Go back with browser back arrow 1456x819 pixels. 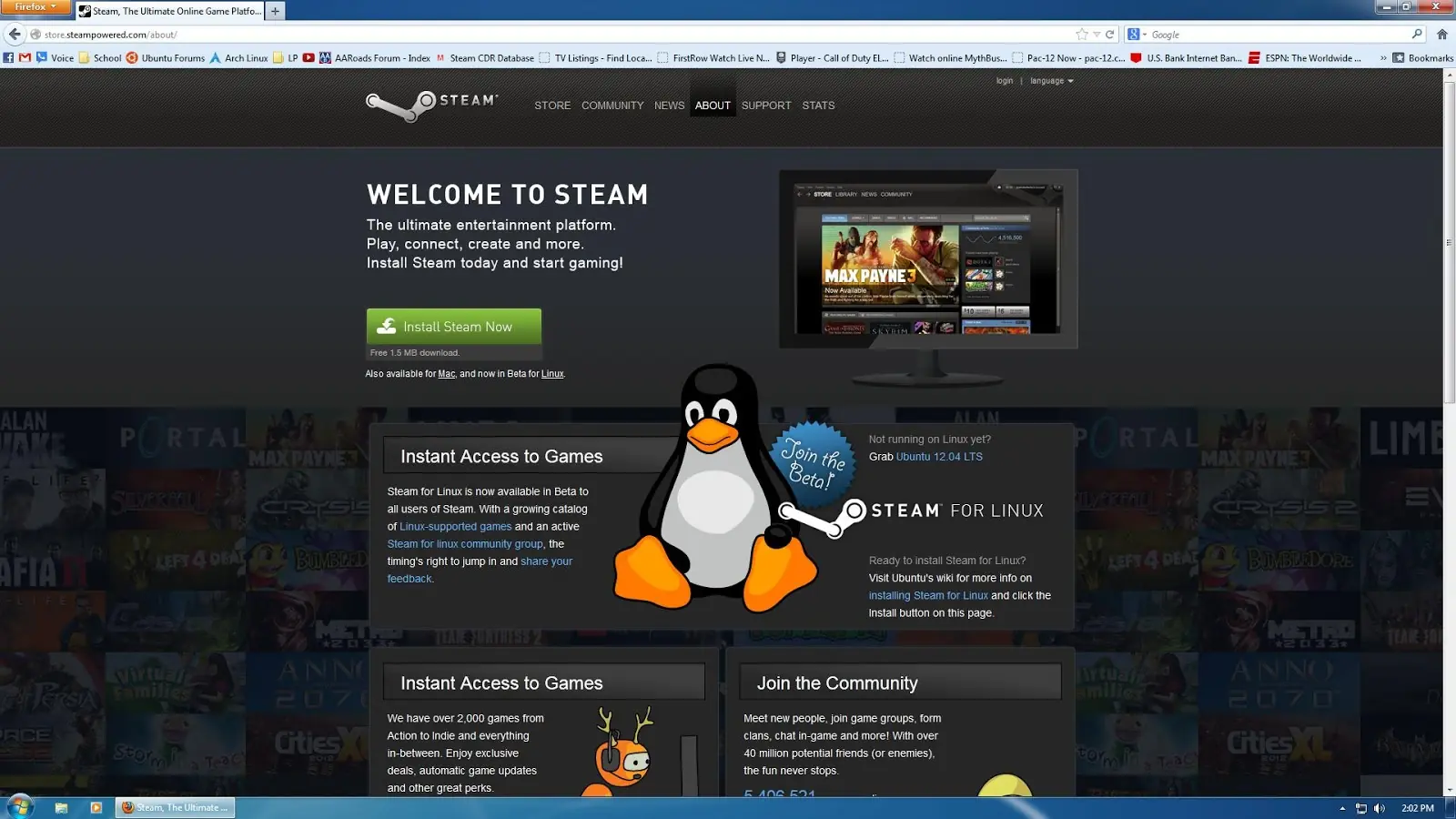click(14, 35)
